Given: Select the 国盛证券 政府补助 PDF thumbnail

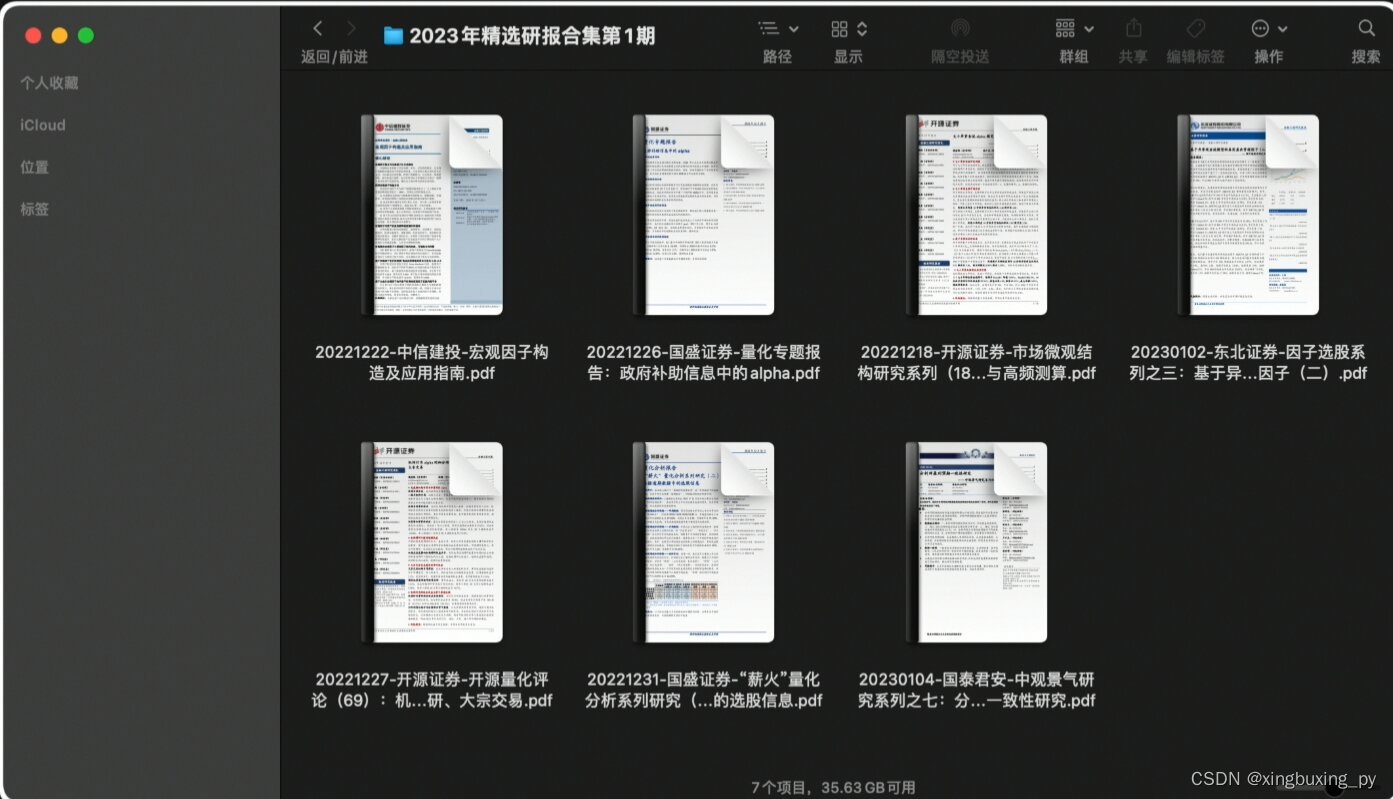Looking at the screenshot, I should (704, 215).
